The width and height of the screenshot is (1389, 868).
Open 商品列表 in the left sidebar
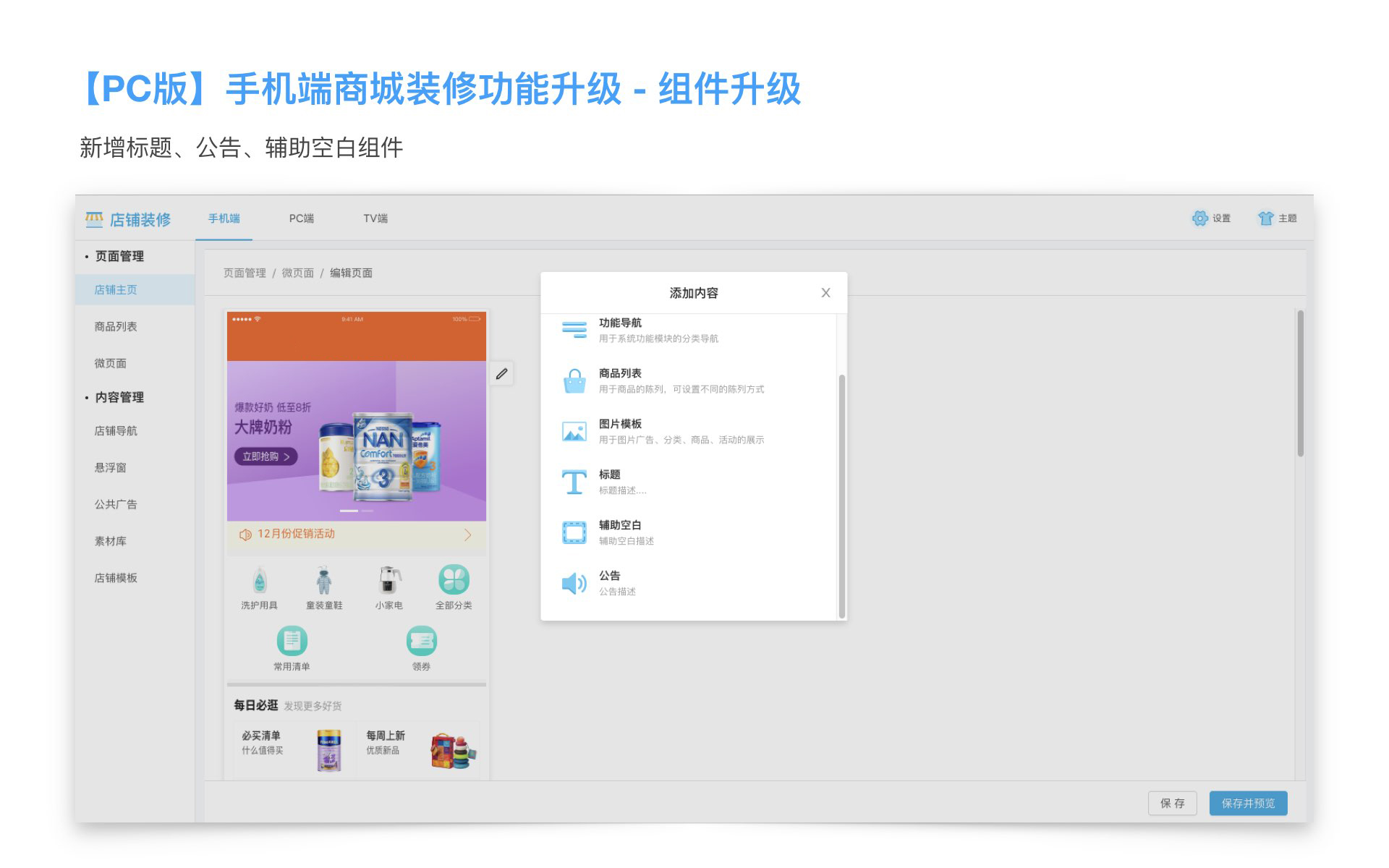(116, 326)
